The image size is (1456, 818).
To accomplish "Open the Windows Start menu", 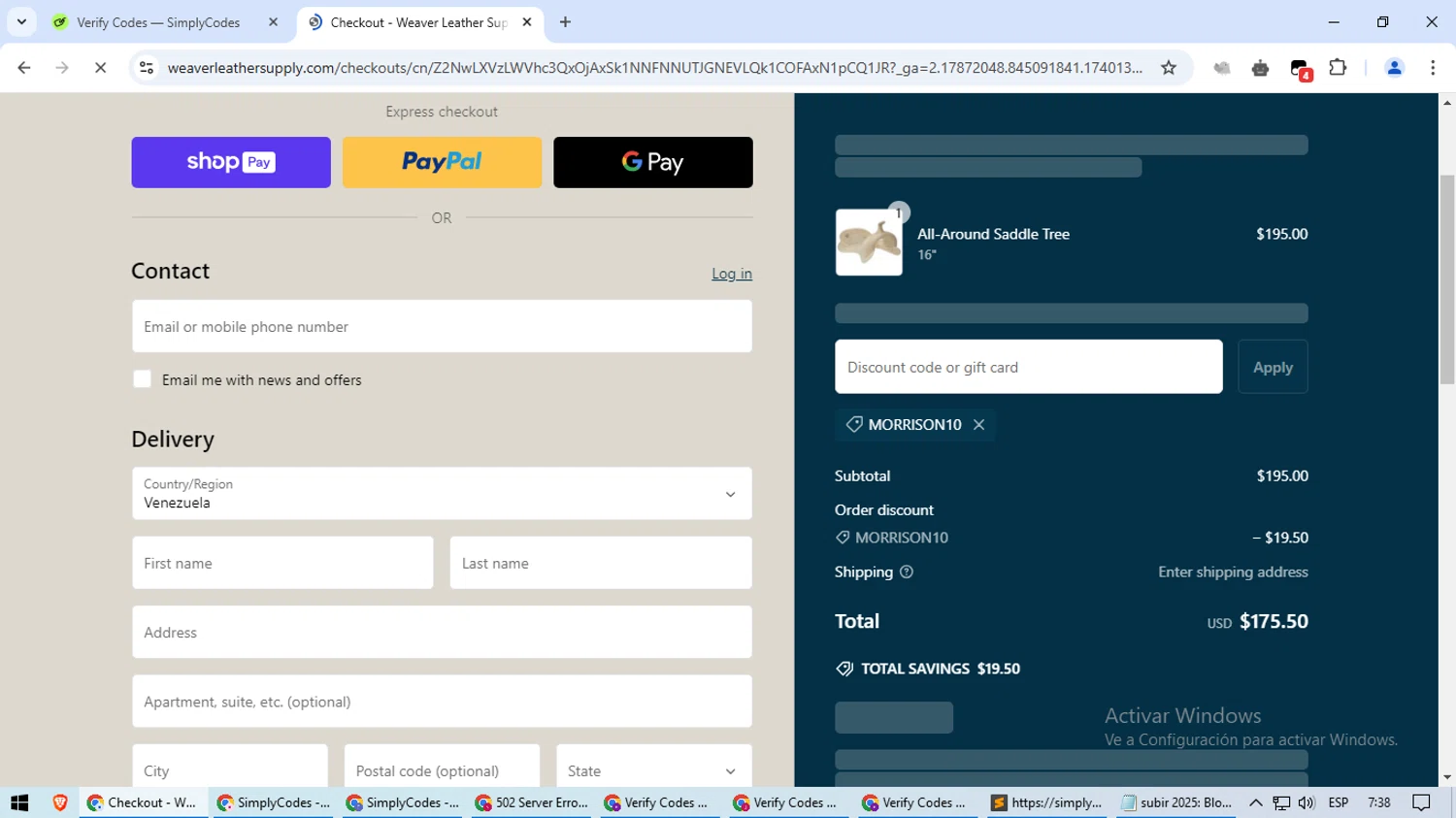I will pyautogui.click(x=19, y=802).
